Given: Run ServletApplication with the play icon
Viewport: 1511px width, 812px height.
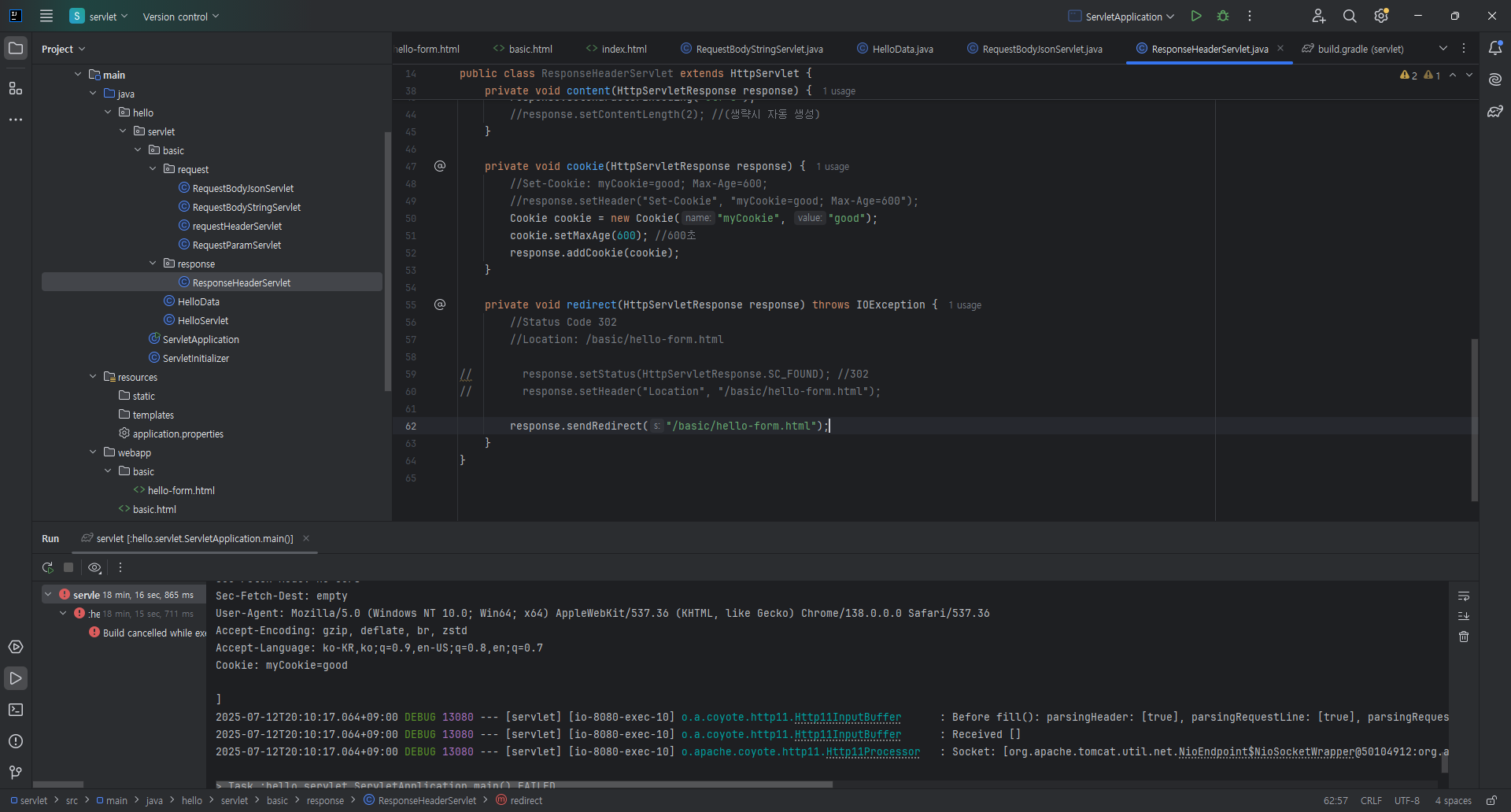Looking at the screenshot, I should (1196, 16).
